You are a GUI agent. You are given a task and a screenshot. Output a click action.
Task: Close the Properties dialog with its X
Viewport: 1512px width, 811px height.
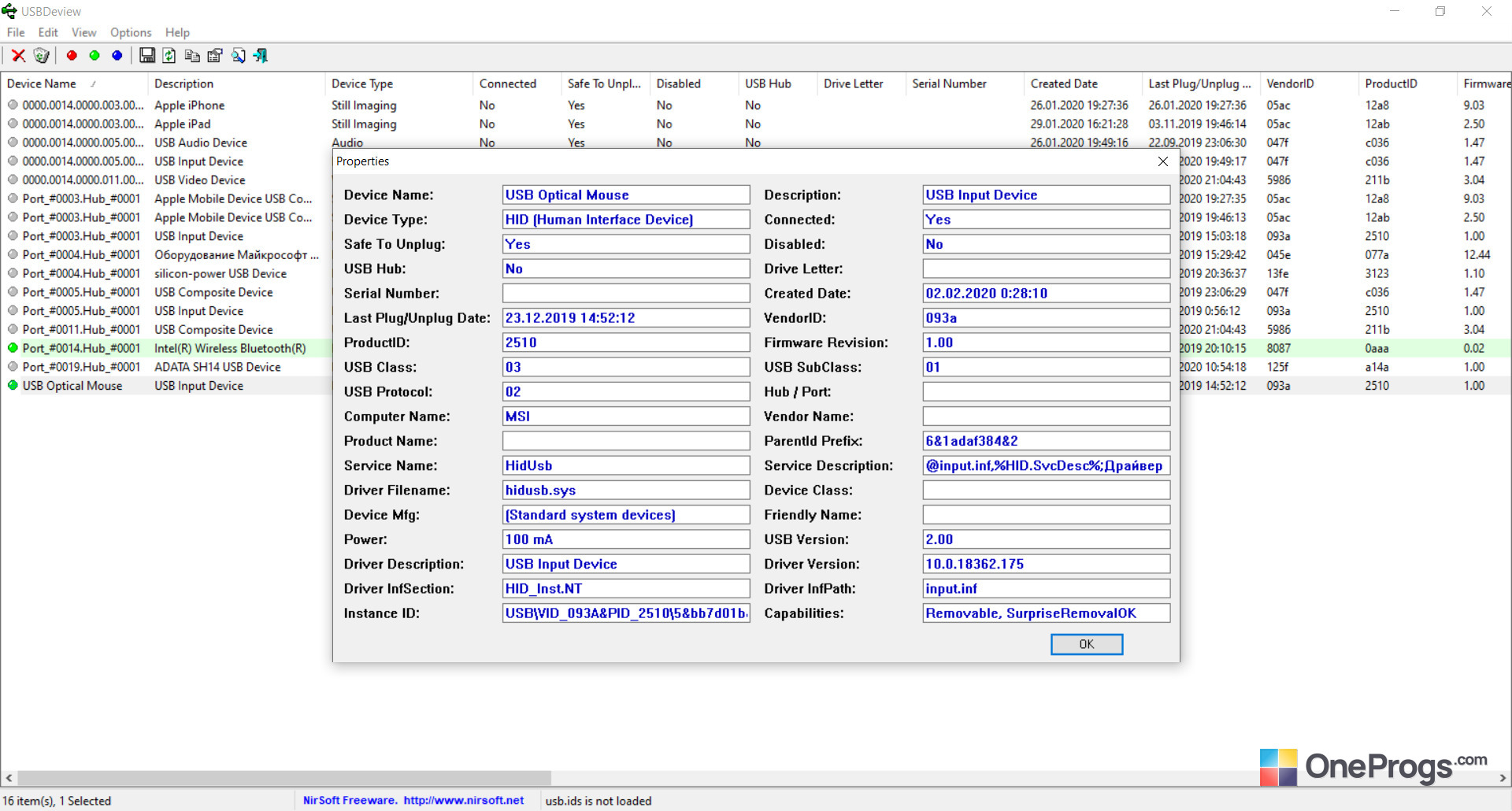point(1163,161)
